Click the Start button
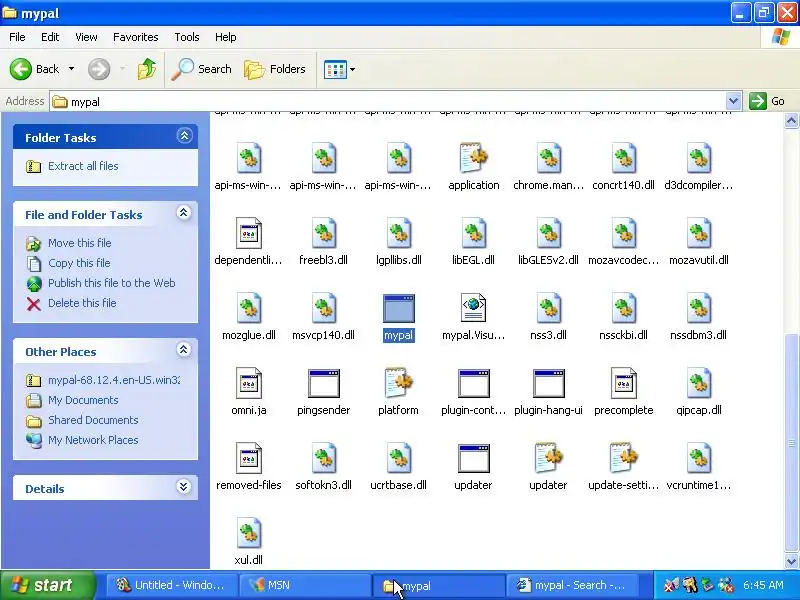Screen dimensions: 800x600 [47, 585]
